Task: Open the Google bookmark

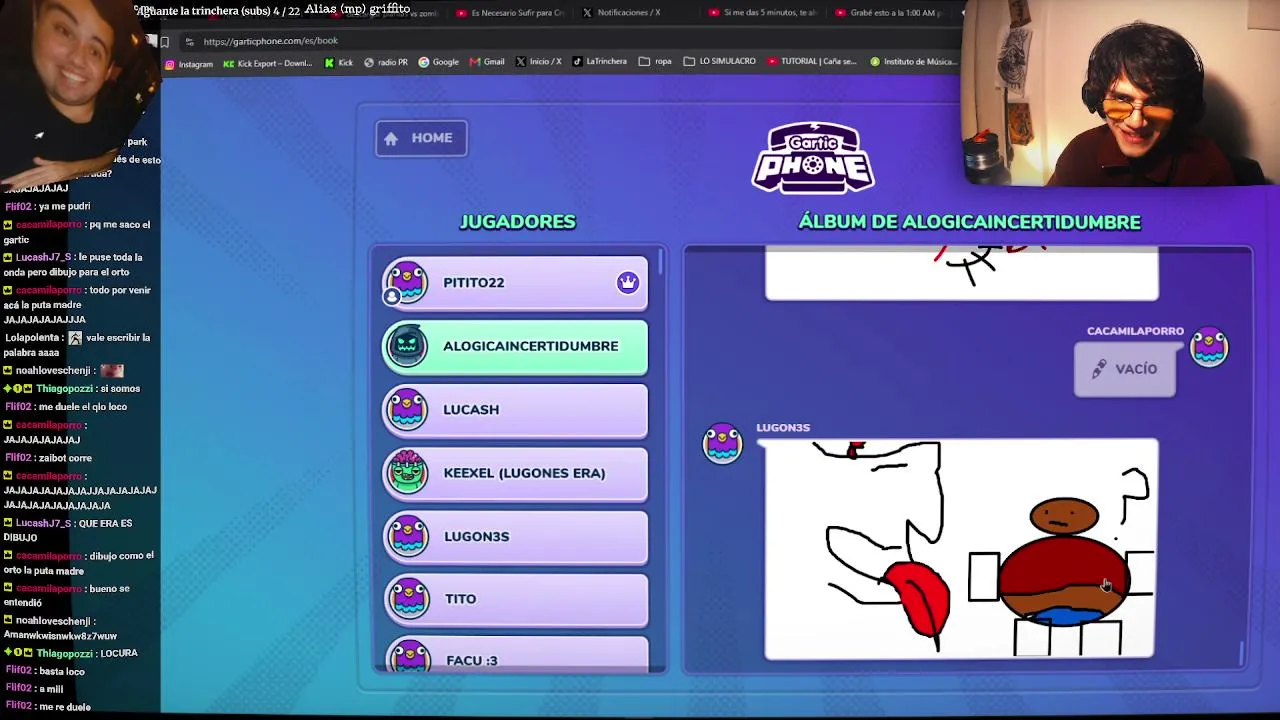Action: point(438,62)
